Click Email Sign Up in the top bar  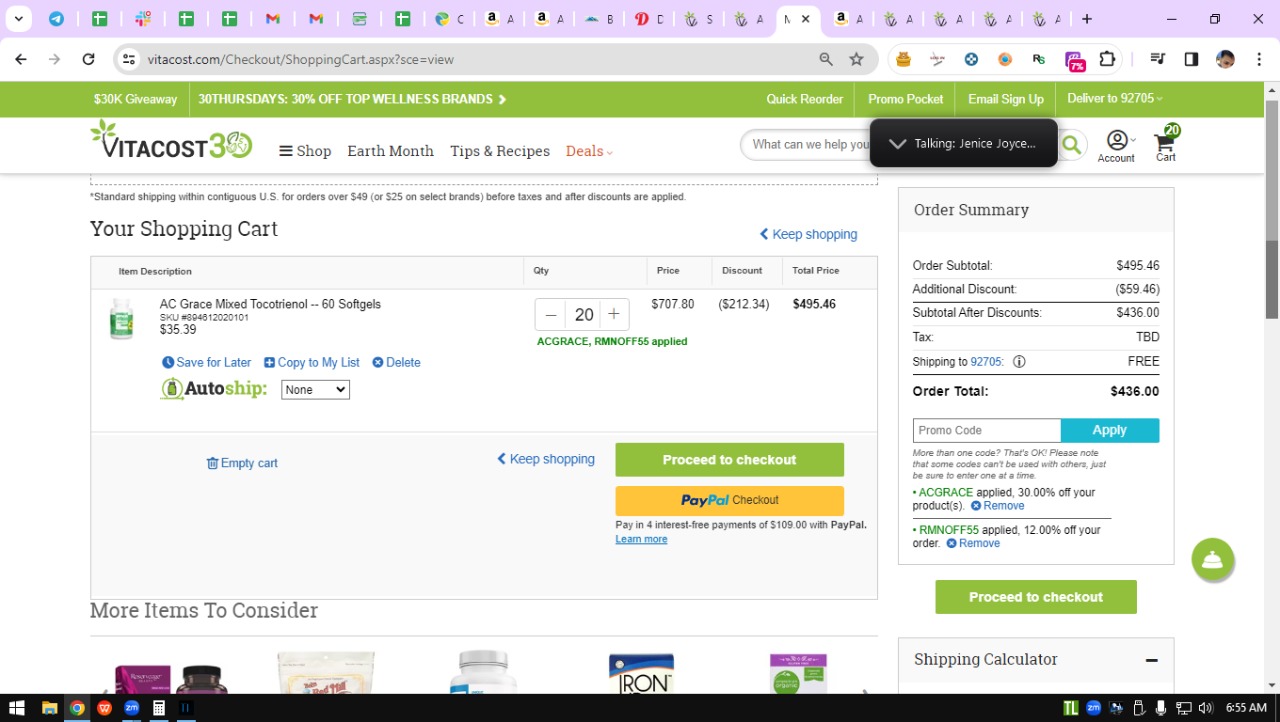click(1006, 99)
